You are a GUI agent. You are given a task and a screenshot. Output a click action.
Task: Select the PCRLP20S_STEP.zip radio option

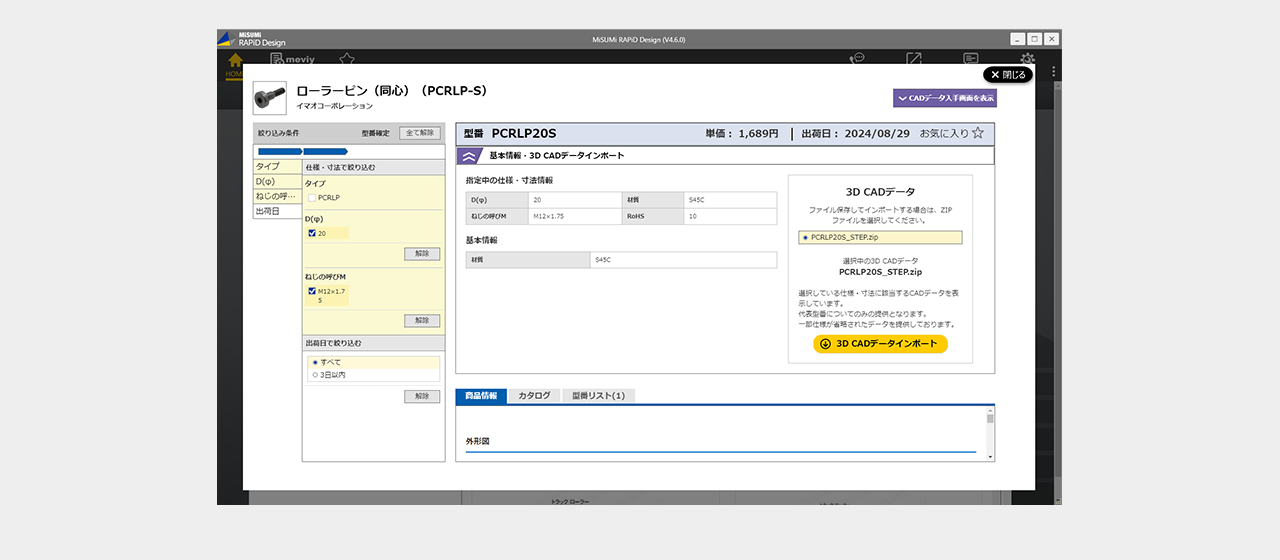pos(805,238)
